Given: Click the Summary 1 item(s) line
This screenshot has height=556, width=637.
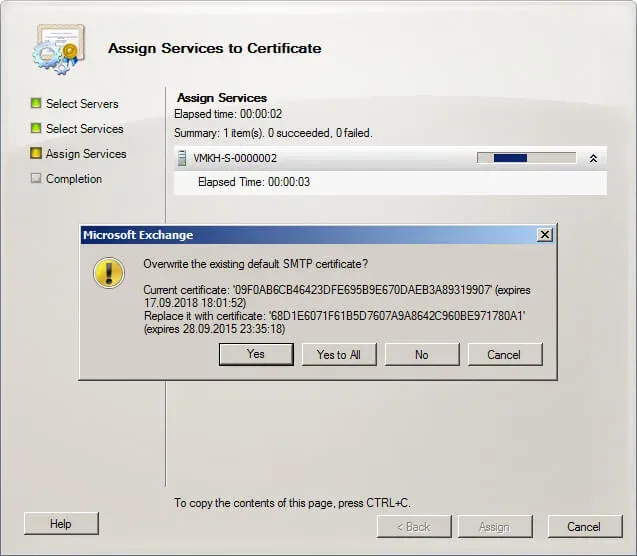Looking at the screenshot, I should pos(273,133).
